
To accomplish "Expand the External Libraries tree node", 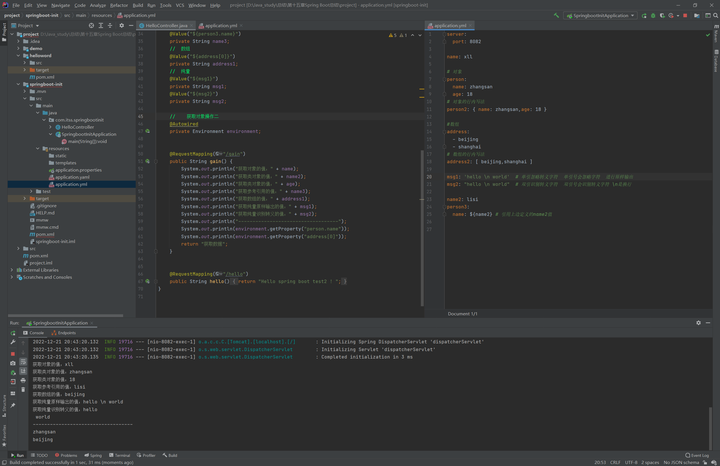I will pyautogui.click(x=12, y=270).
